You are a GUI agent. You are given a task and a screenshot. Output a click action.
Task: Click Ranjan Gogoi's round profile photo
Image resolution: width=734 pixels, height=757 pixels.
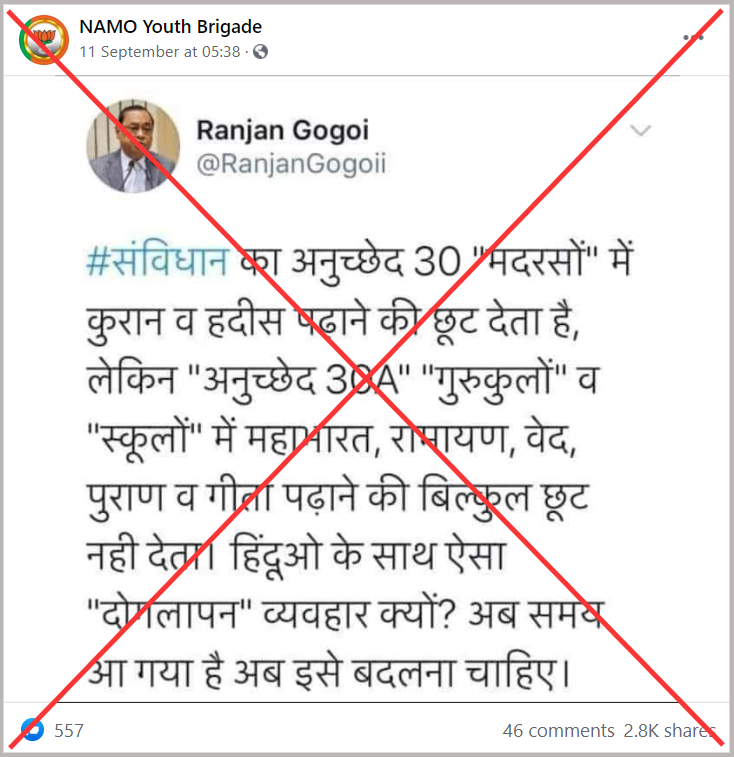133,146
